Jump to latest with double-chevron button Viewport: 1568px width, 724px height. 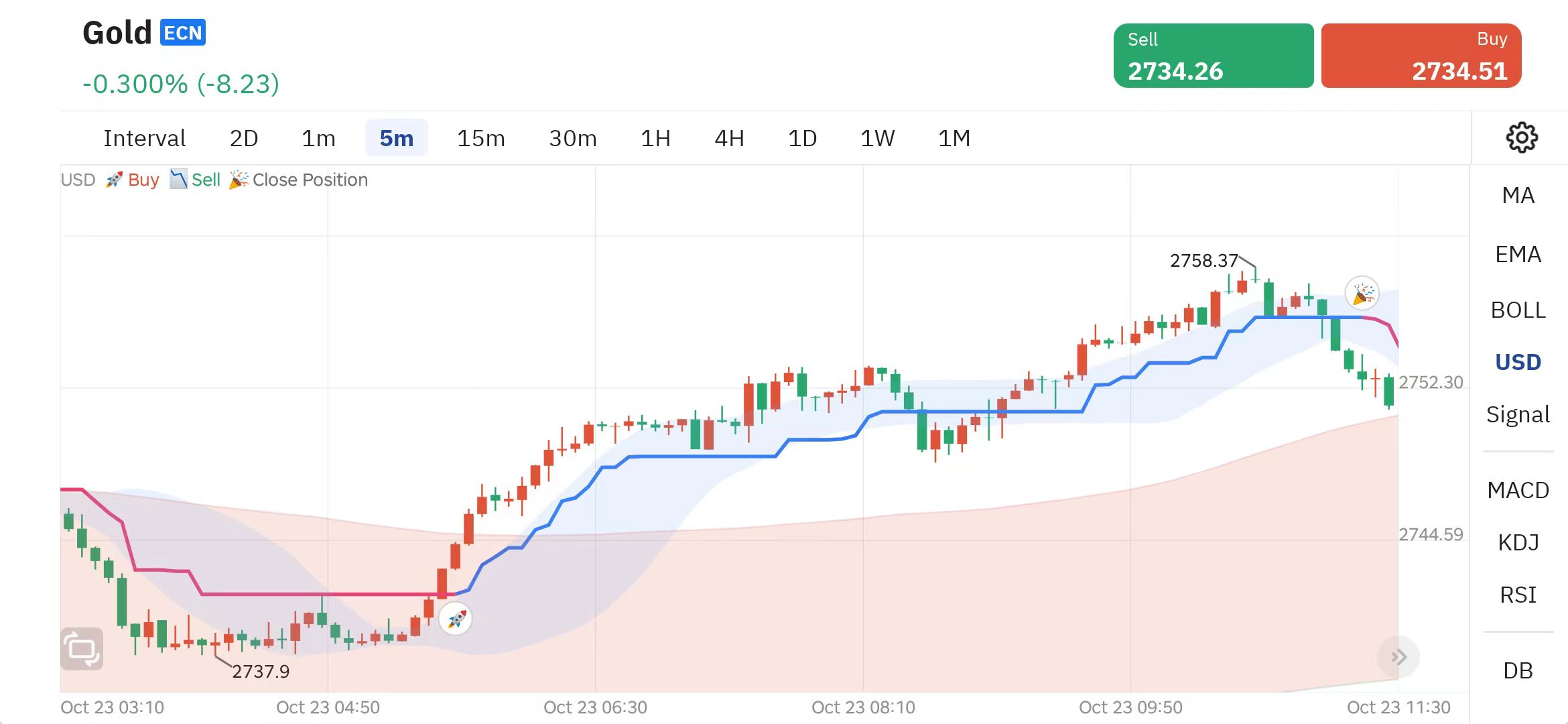coord(1398,657)
